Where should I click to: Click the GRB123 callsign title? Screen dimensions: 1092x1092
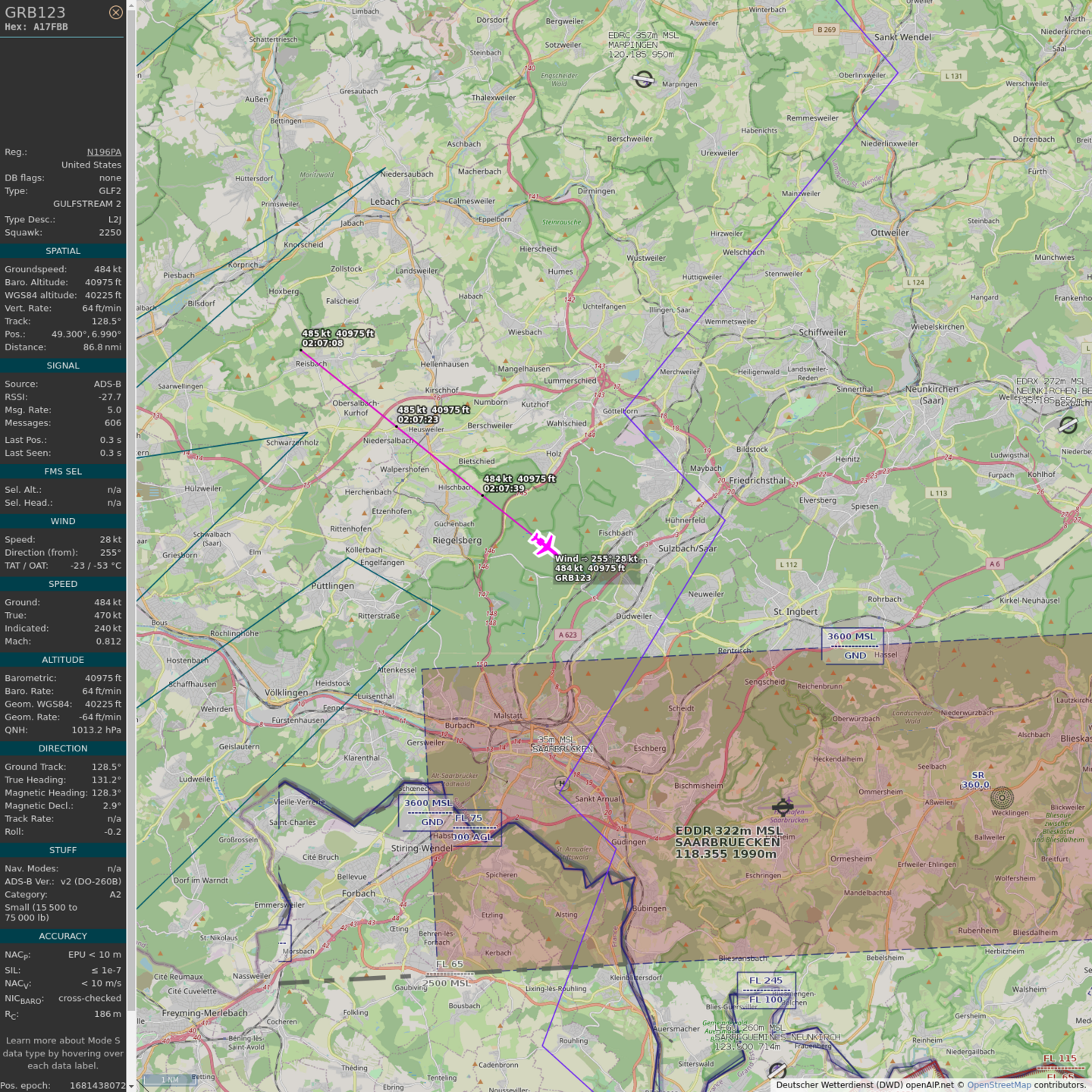point(35,12)
